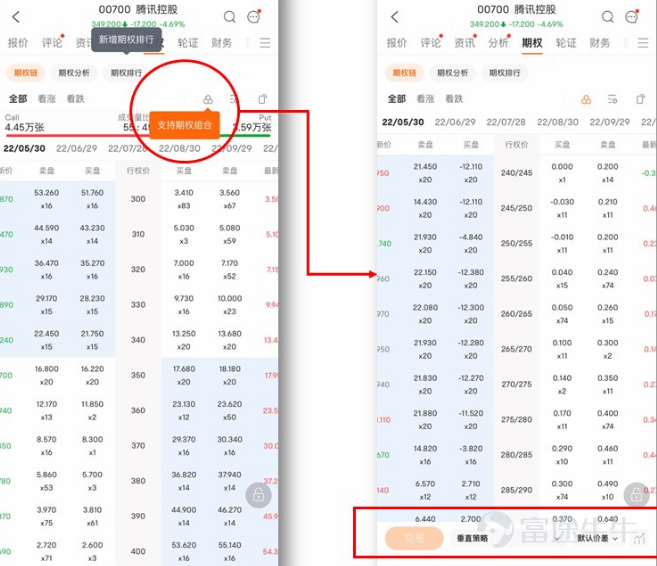The height and width of the screenshot is (566, 657).
Task: Tap the orange 交易 button
Action: pyautogui.click(x=414, y=538)
